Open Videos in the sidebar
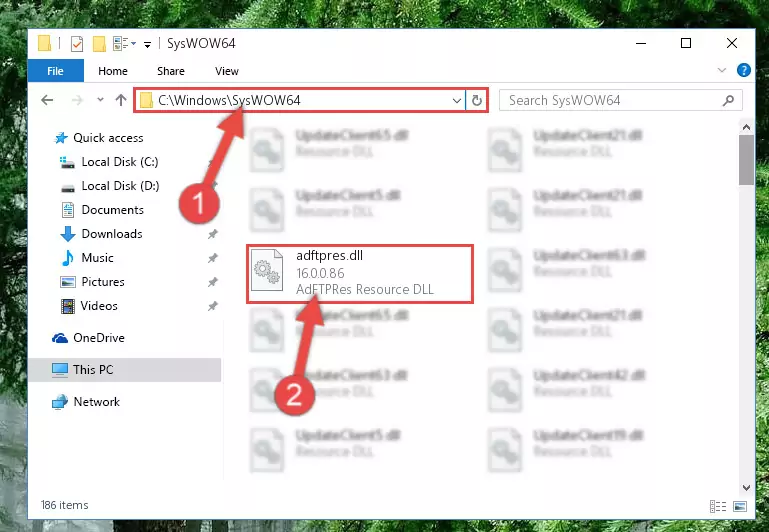Viewport: 769px width, 532px height. pos(99,306)
